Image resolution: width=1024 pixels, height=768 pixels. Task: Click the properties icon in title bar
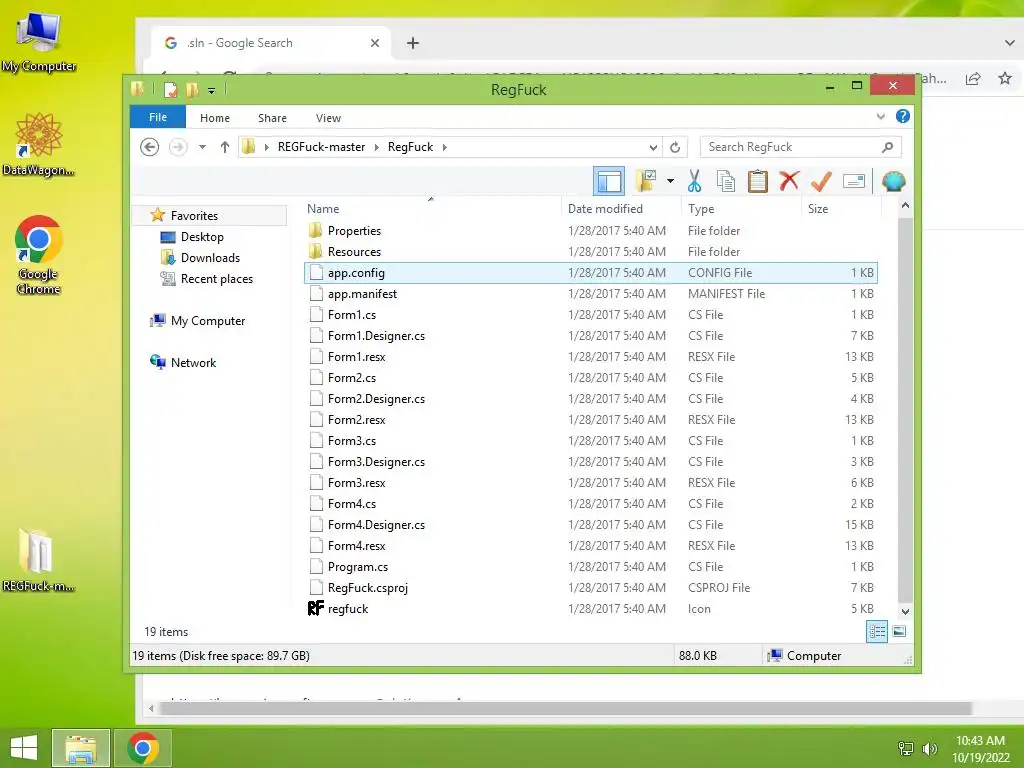click(x=170, y=89)
